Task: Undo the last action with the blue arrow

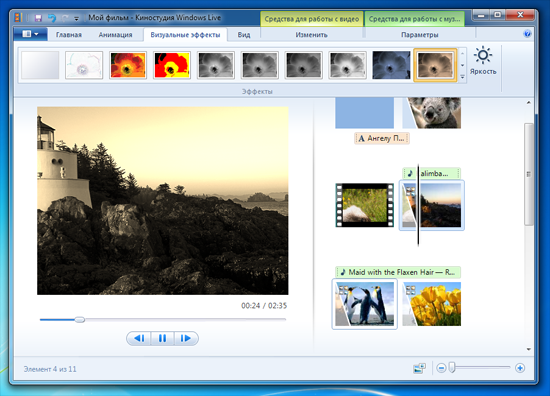Action: (x=52, y=18)
